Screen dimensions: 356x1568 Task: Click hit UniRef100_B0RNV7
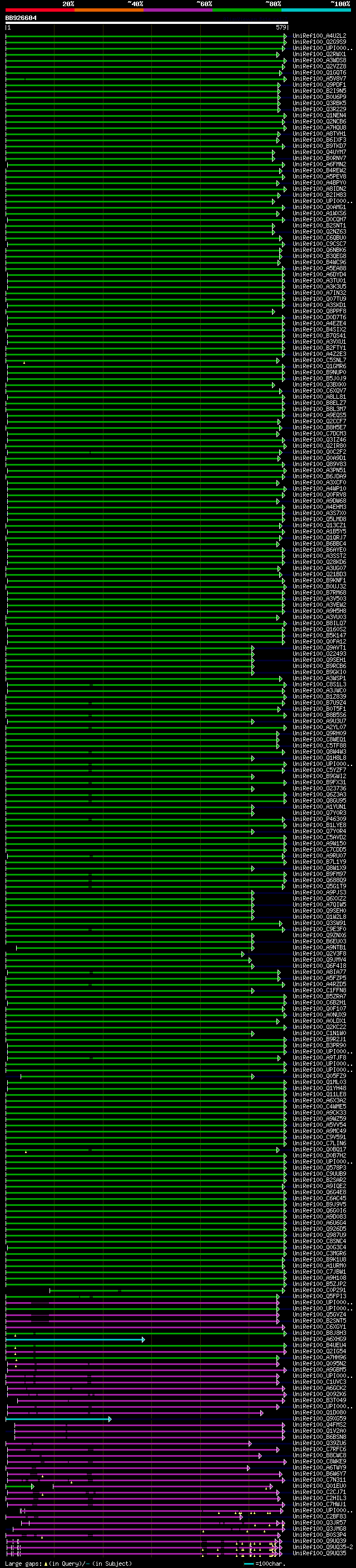coord(319,159)
